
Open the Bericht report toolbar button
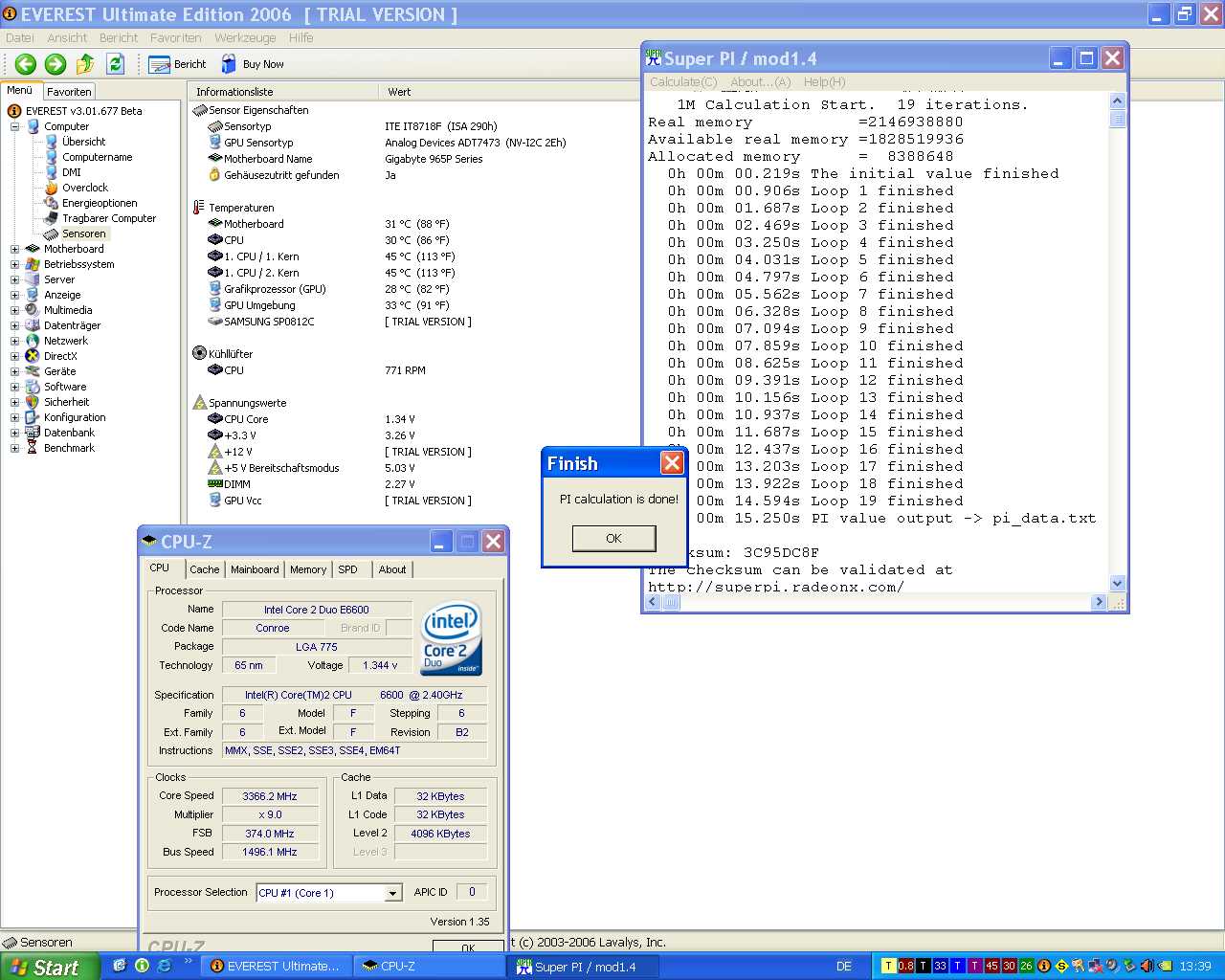tap(177, 64)
